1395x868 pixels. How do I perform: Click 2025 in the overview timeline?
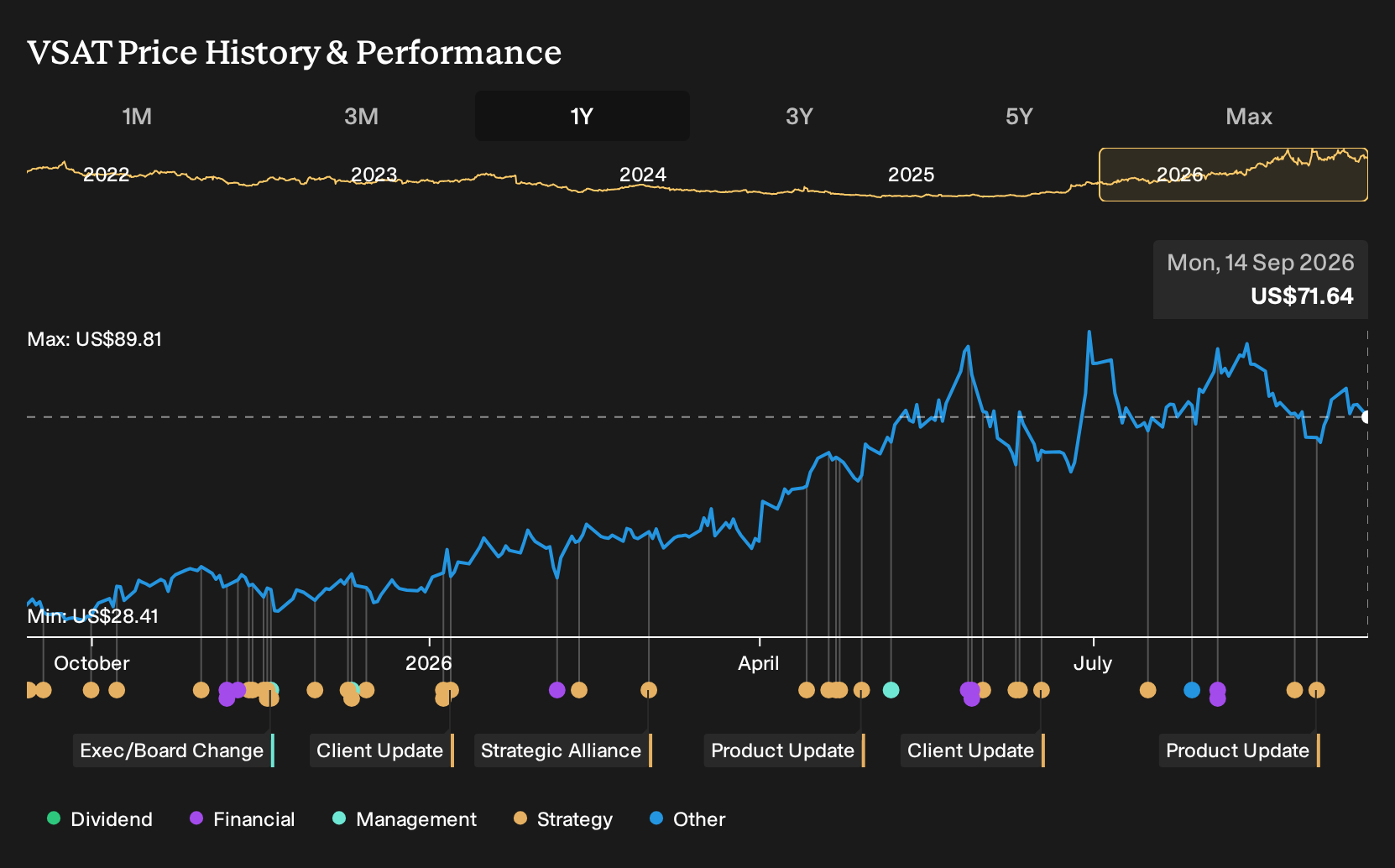tap(912, 175)
